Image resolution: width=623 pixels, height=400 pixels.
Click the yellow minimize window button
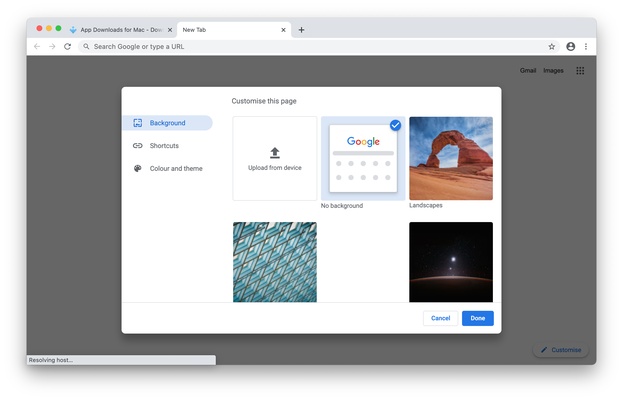pos(49,28)
